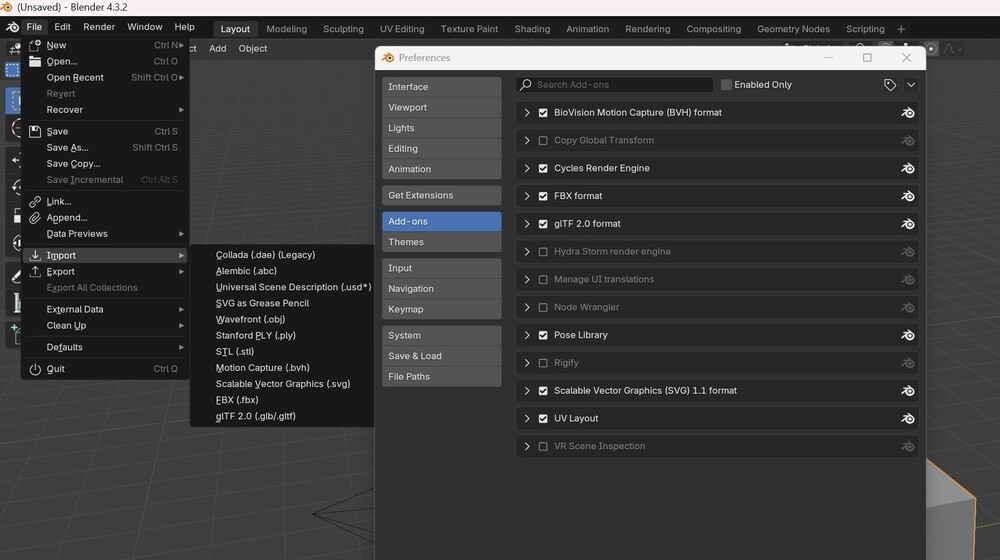
Task: Uncheck the Cycles Render Engine add-on
Action: 543,168
